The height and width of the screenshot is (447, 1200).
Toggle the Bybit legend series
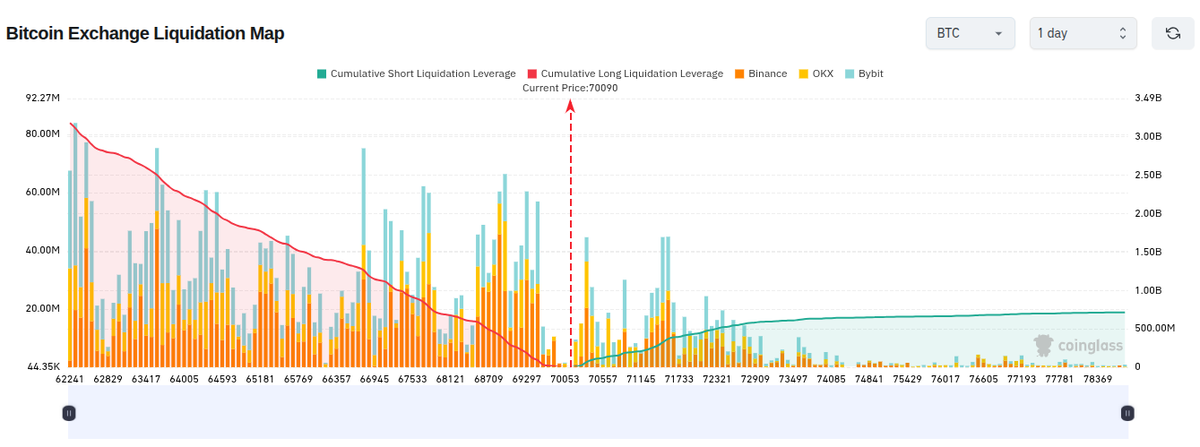pos(863,74)
